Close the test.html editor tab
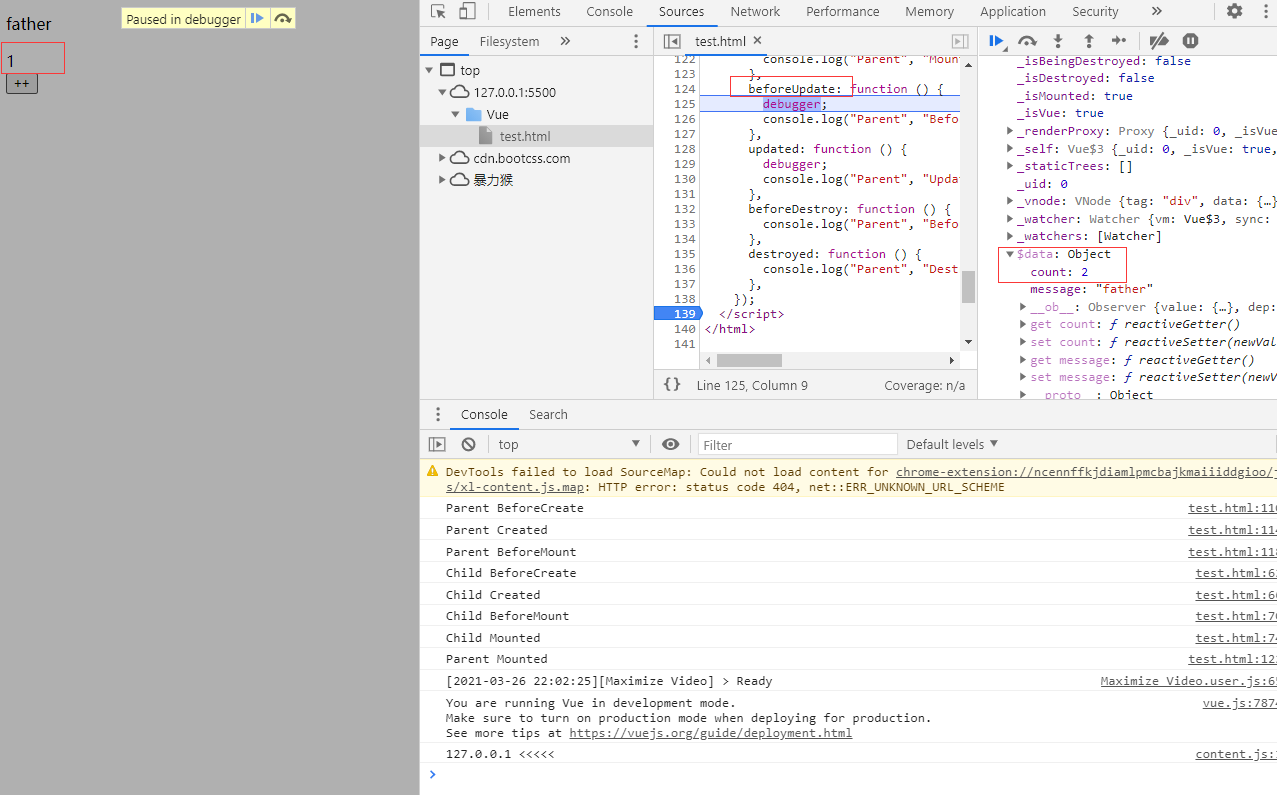The height and width of the screenshot is (795, 1277). pyautogui.click(x=757, y=41)
